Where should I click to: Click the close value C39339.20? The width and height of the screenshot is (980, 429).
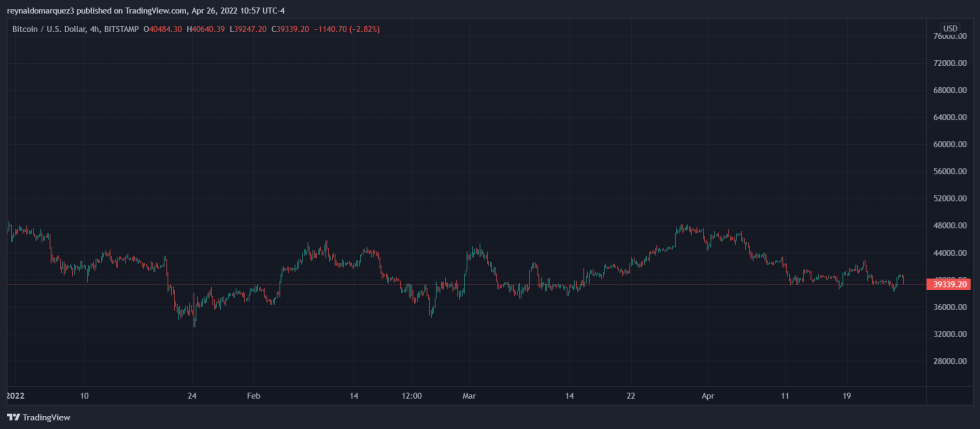pyautogui.click(x=291, y=29)
